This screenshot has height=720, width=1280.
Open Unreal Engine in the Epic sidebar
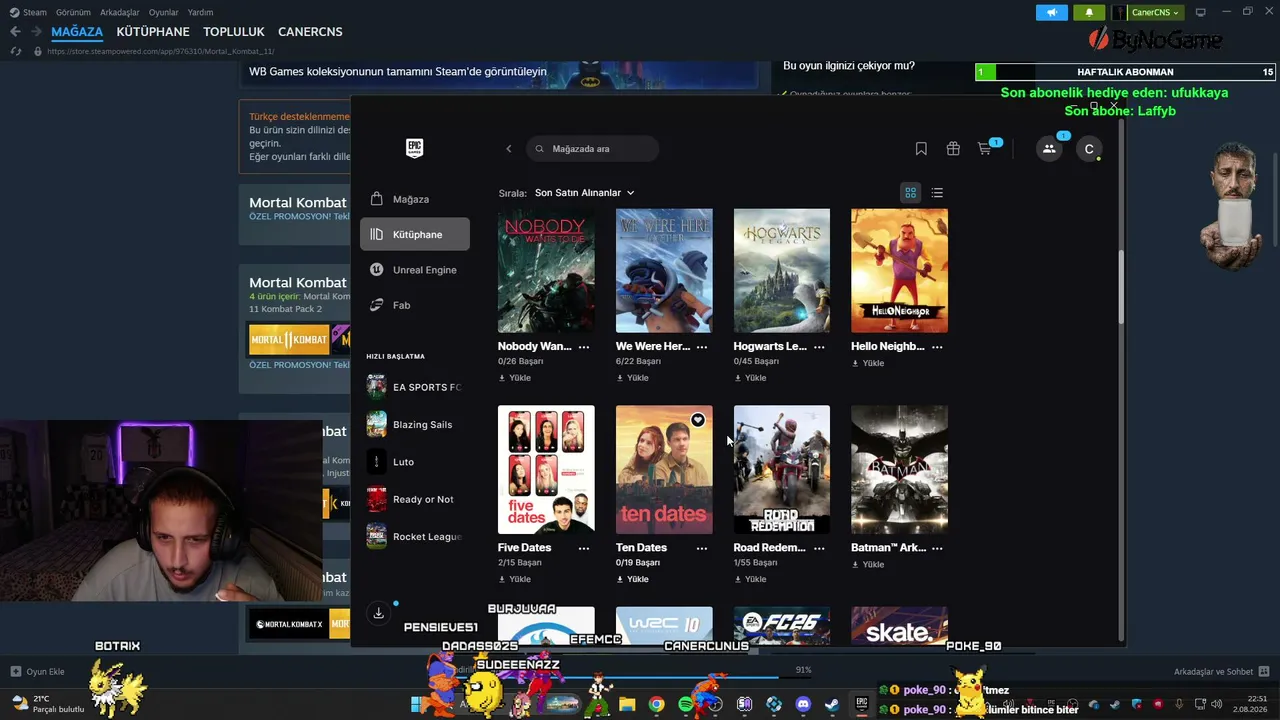pos(415,270)
